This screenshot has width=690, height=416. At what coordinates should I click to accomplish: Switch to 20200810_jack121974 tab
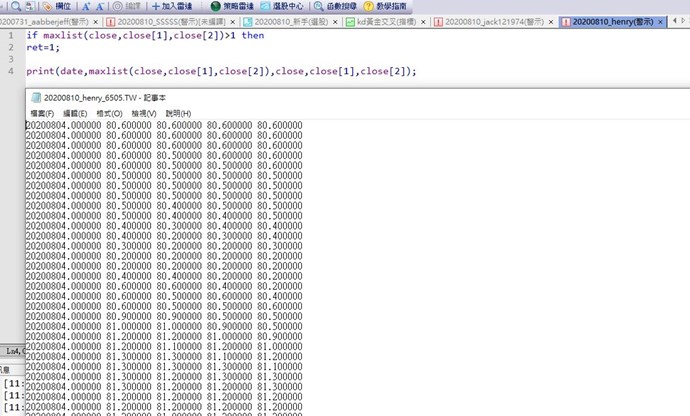[494, 21]
